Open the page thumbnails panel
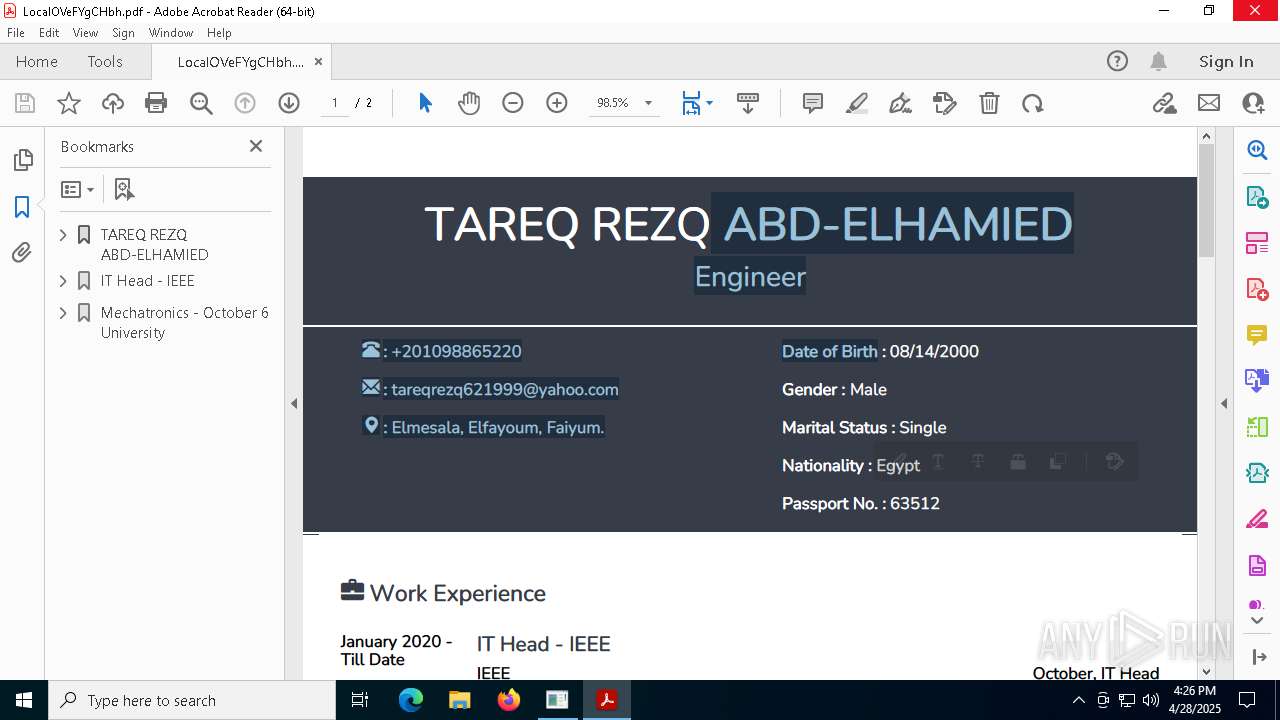The width and height of the screenshot is (1280, 720). pos(22,160)
